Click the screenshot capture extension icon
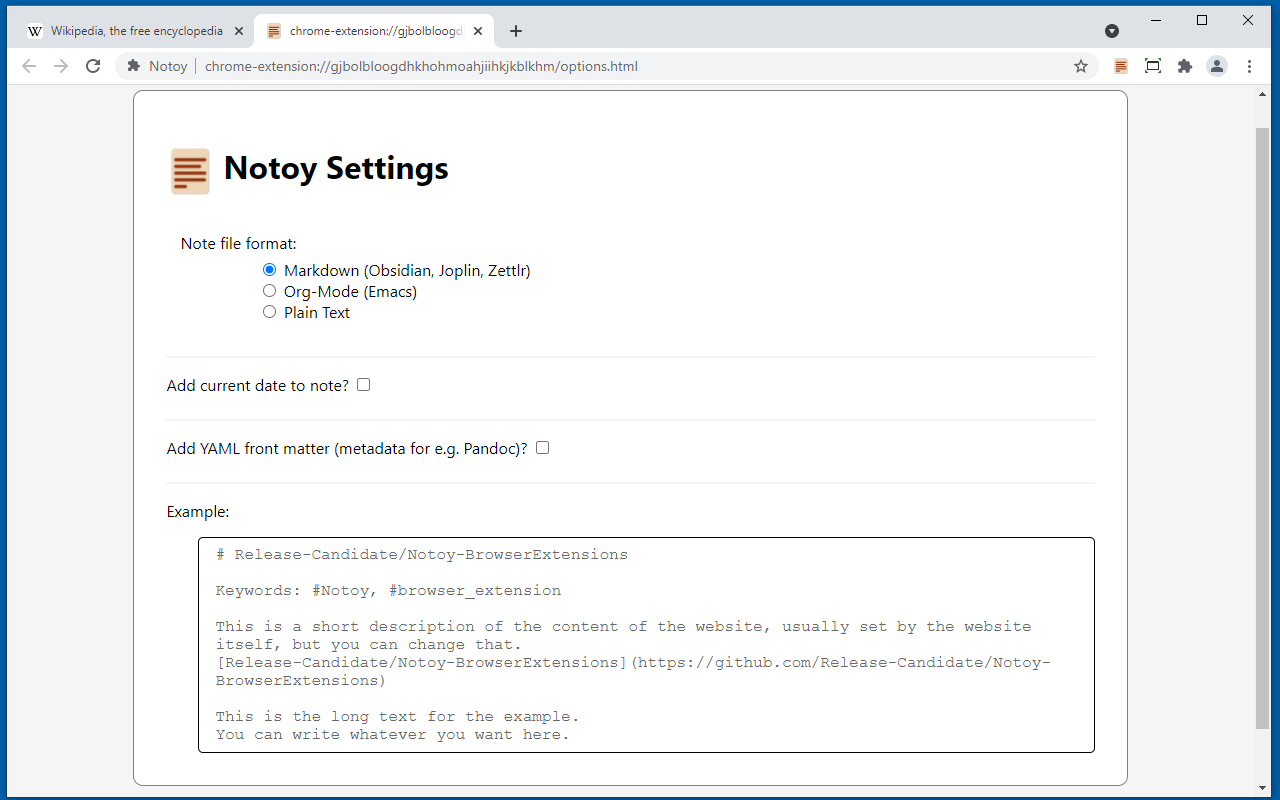 [x=1153, y=66]
